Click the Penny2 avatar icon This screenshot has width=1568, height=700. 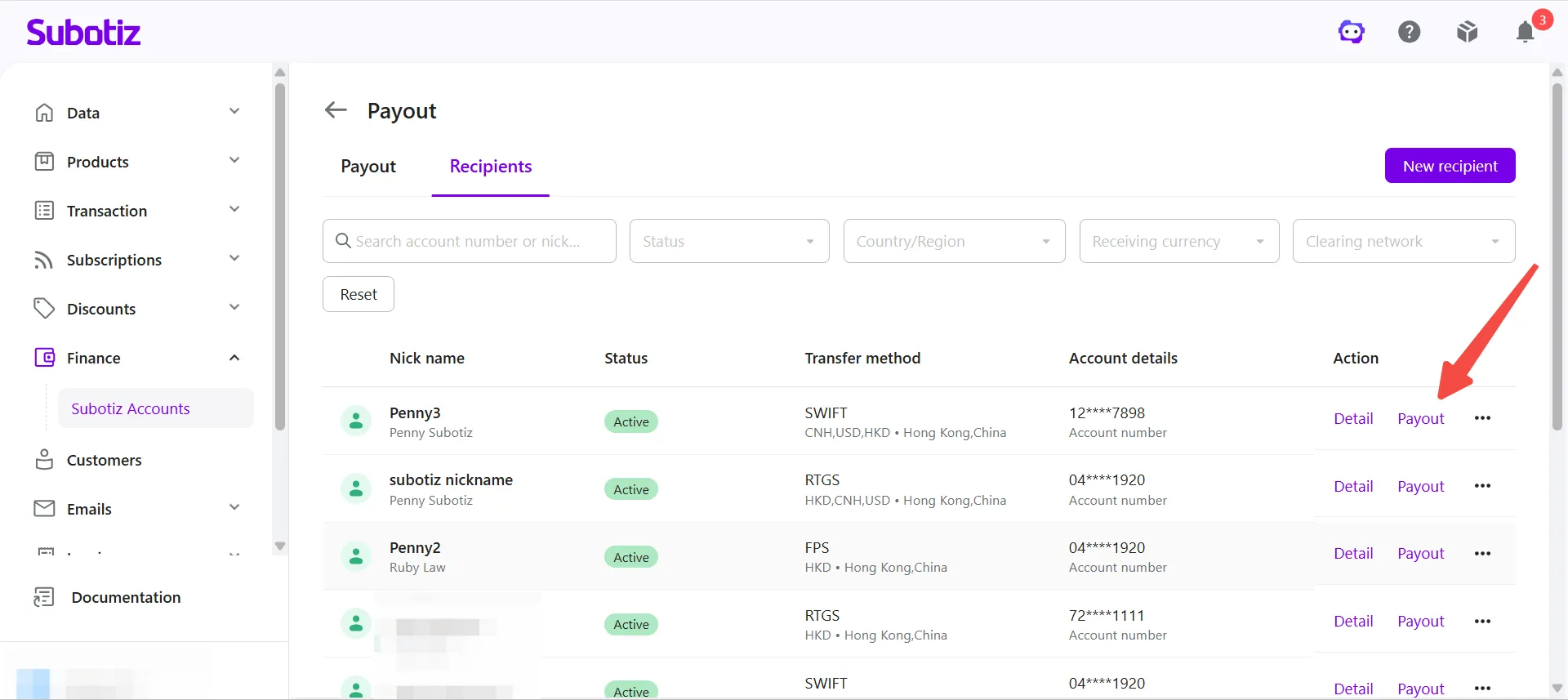[355, 557]
